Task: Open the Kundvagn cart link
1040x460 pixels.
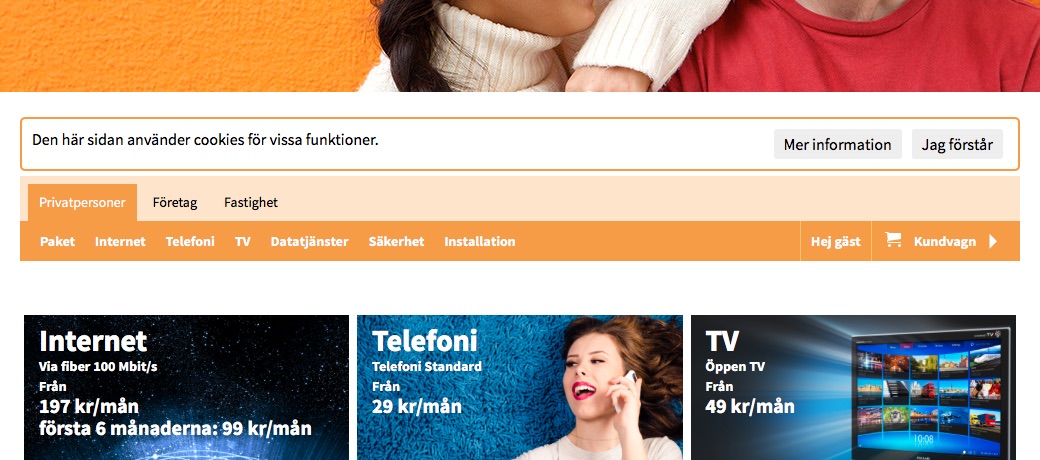Action: coord(944,241)
